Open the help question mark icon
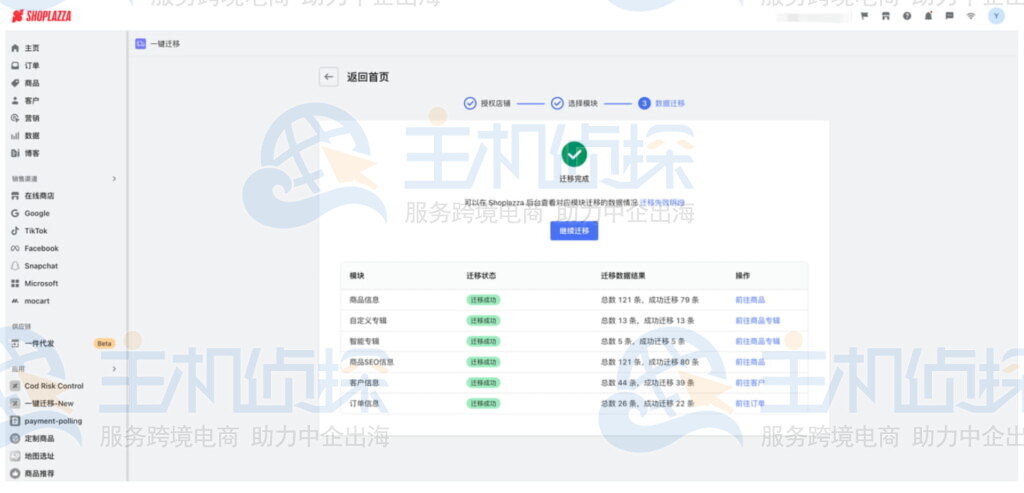 pyautogui.click(x=907, y=16)
